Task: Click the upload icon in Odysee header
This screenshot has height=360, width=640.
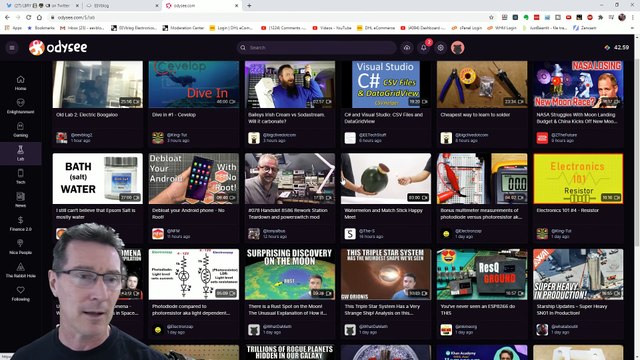Action: 407,48
